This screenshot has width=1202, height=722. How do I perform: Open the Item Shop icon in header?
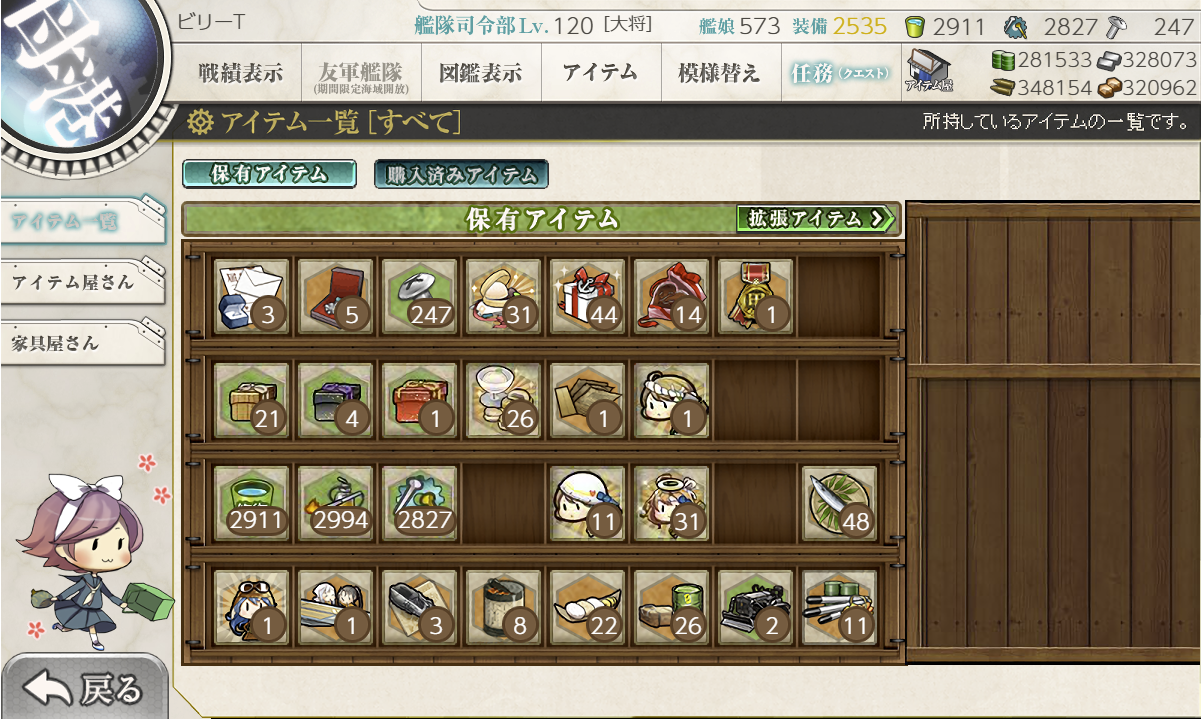(929, 73)
